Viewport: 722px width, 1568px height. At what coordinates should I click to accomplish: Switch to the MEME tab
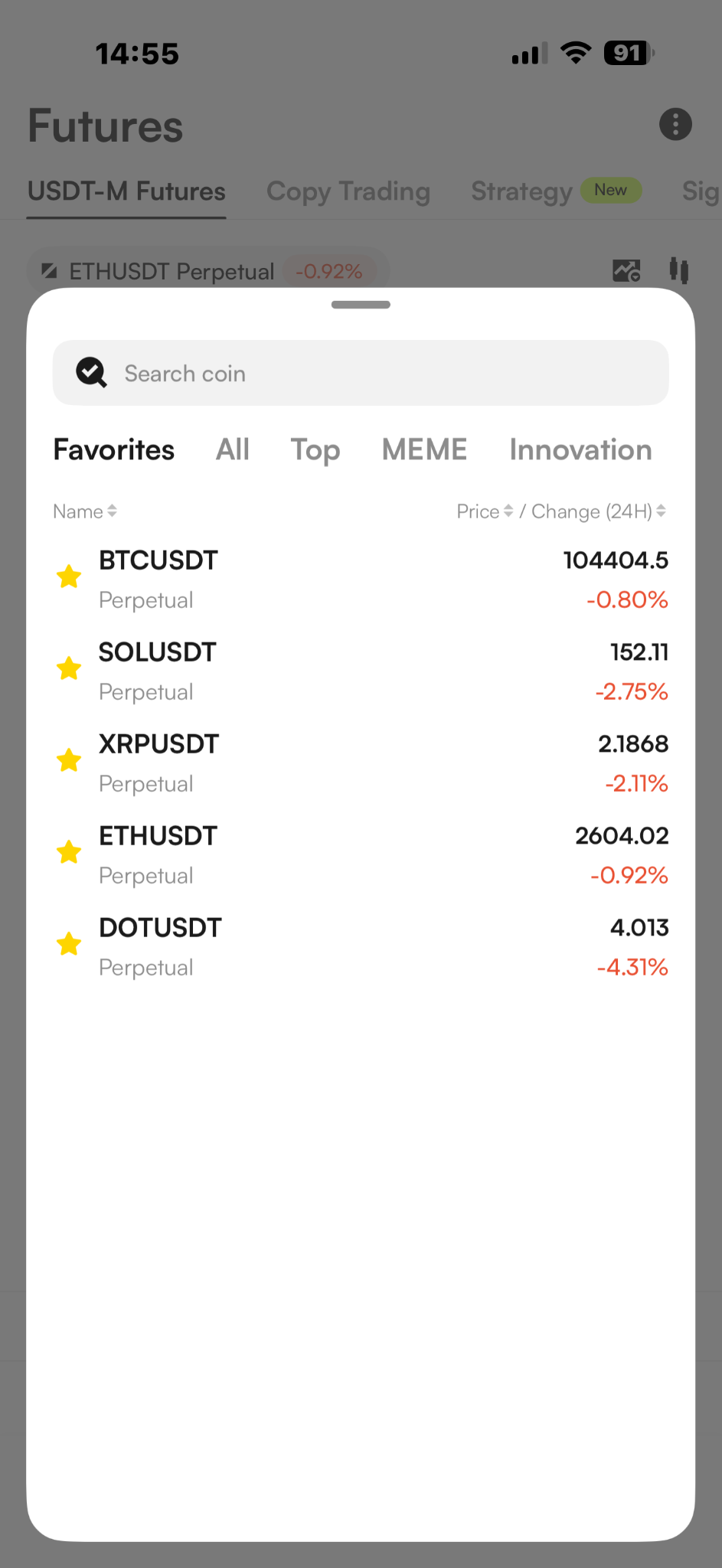tap(424, 449)
